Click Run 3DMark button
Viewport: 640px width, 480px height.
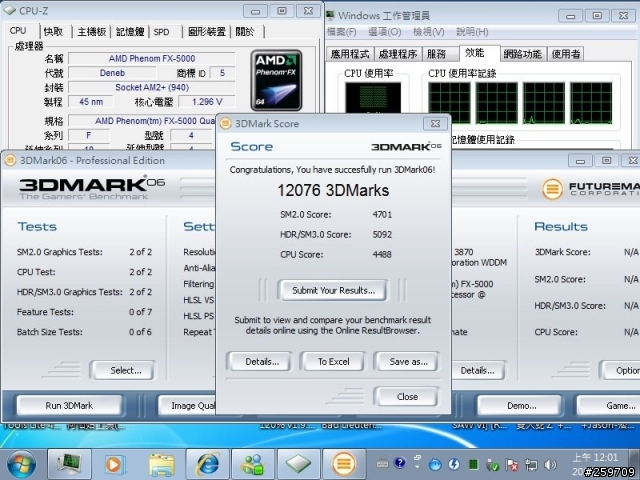click(x=69, y=406)
